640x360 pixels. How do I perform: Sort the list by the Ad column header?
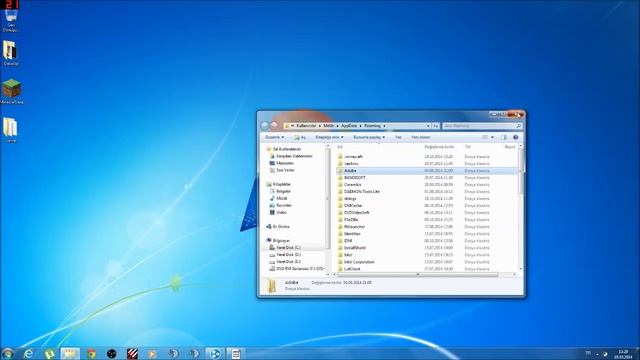[x=340, y=147]
